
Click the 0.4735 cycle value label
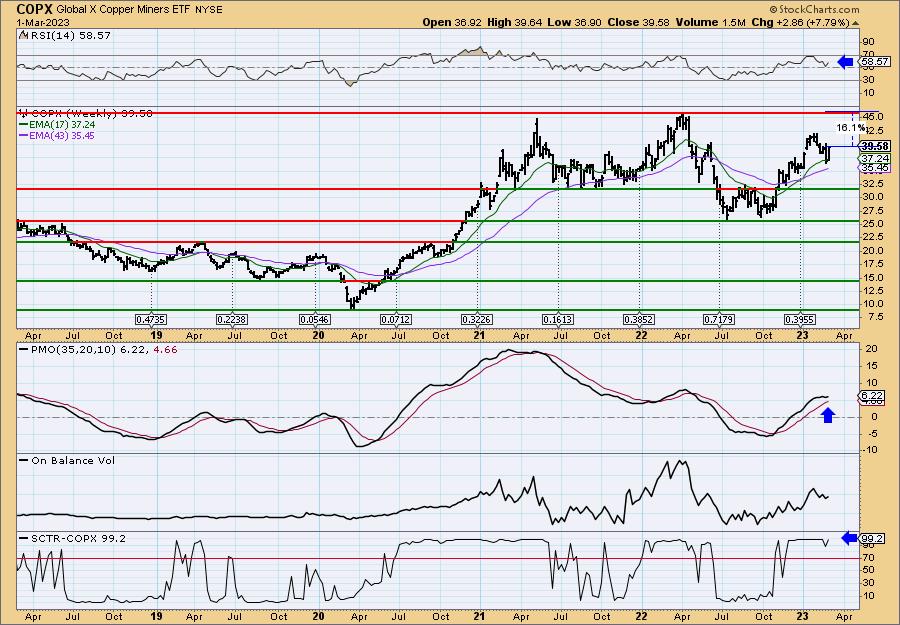pos(151,319)
